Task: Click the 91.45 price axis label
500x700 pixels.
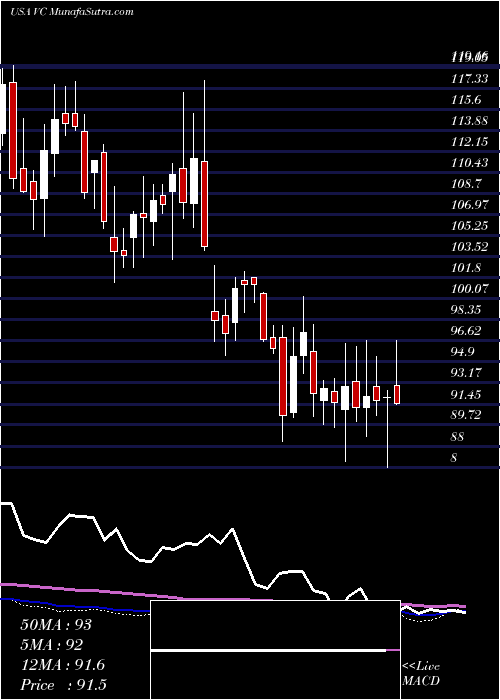Action: click(466, 394)
